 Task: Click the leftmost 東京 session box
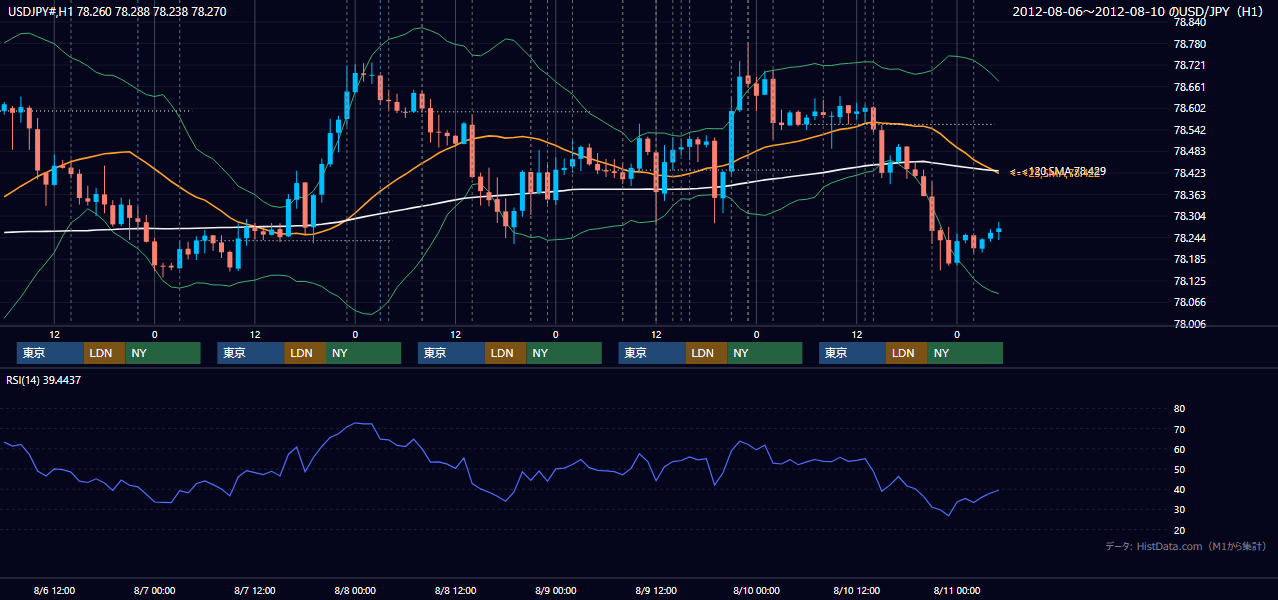pyautogui.click(x=50, y=353)
